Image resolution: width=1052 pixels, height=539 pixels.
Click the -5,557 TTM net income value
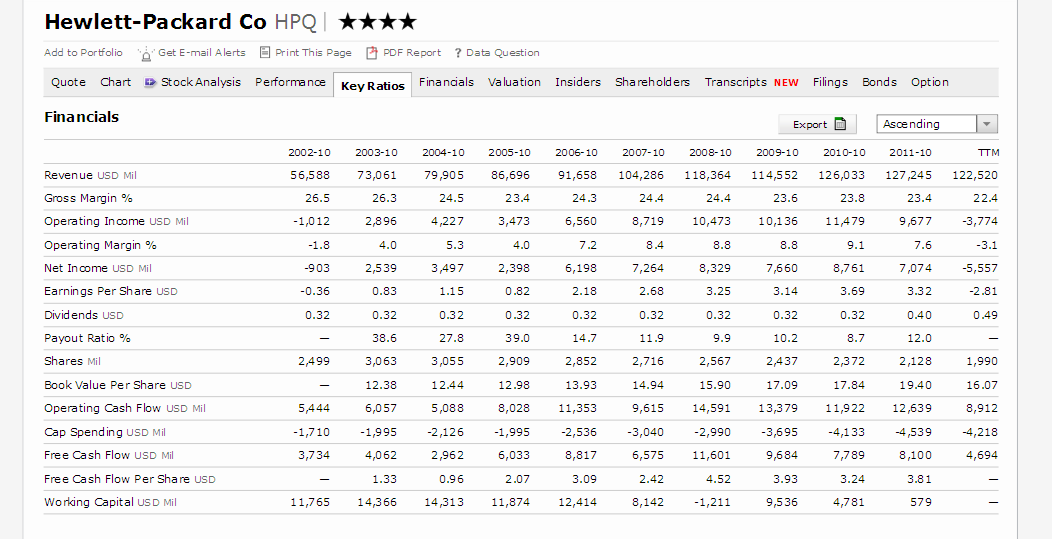pyautogui.click(x=981, y=268)
